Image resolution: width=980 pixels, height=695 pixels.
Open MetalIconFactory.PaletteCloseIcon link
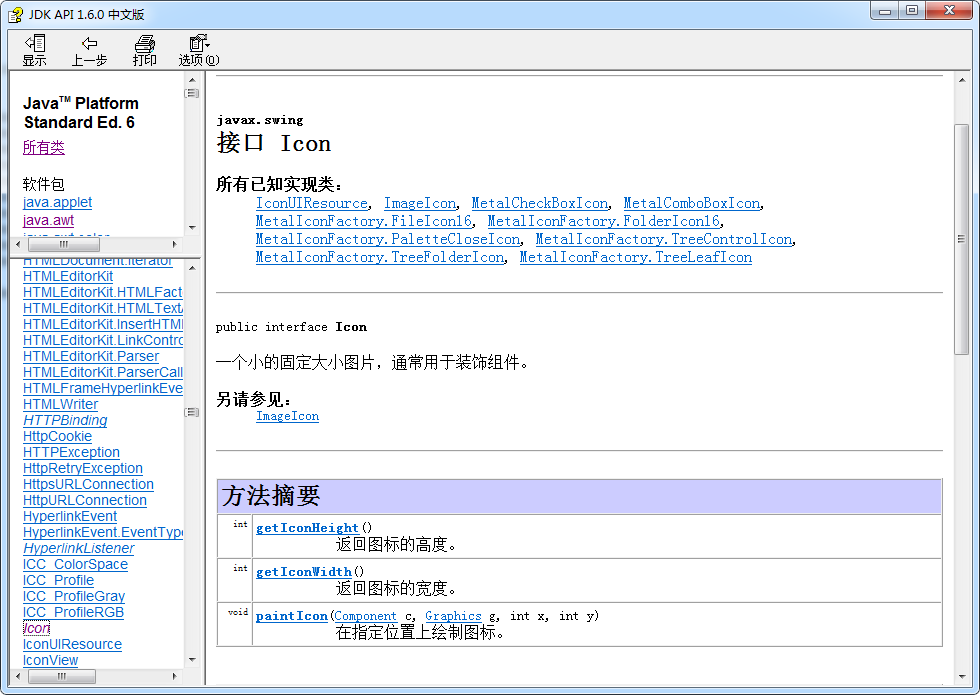coord(388,239)
